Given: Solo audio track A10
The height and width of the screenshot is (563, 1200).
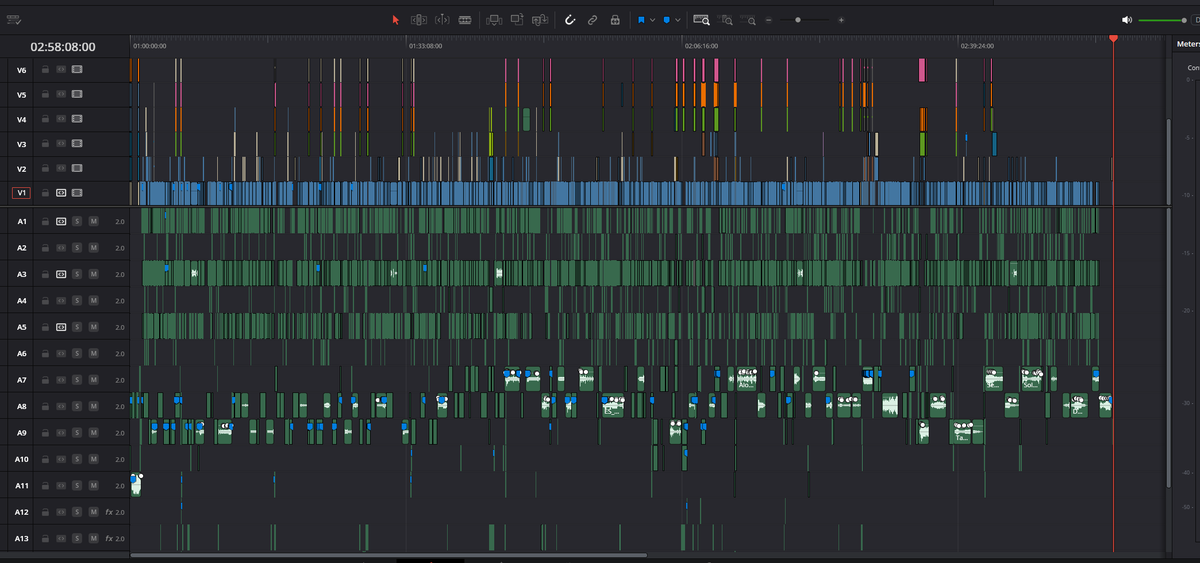Looking at the screenshot, I should click(77, 459).
